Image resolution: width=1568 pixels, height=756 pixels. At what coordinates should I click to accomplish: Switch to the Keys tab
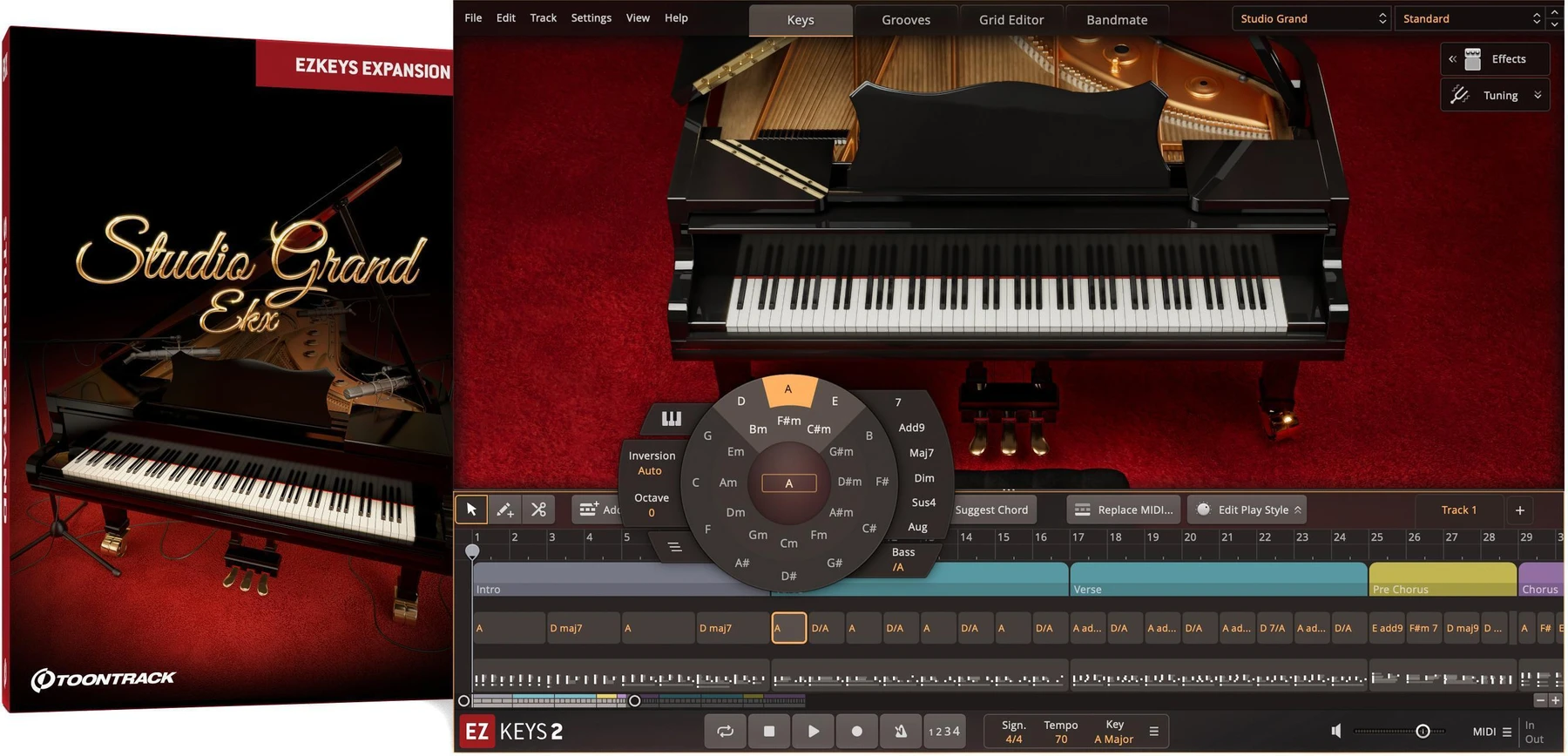click(x=801, y=20)
